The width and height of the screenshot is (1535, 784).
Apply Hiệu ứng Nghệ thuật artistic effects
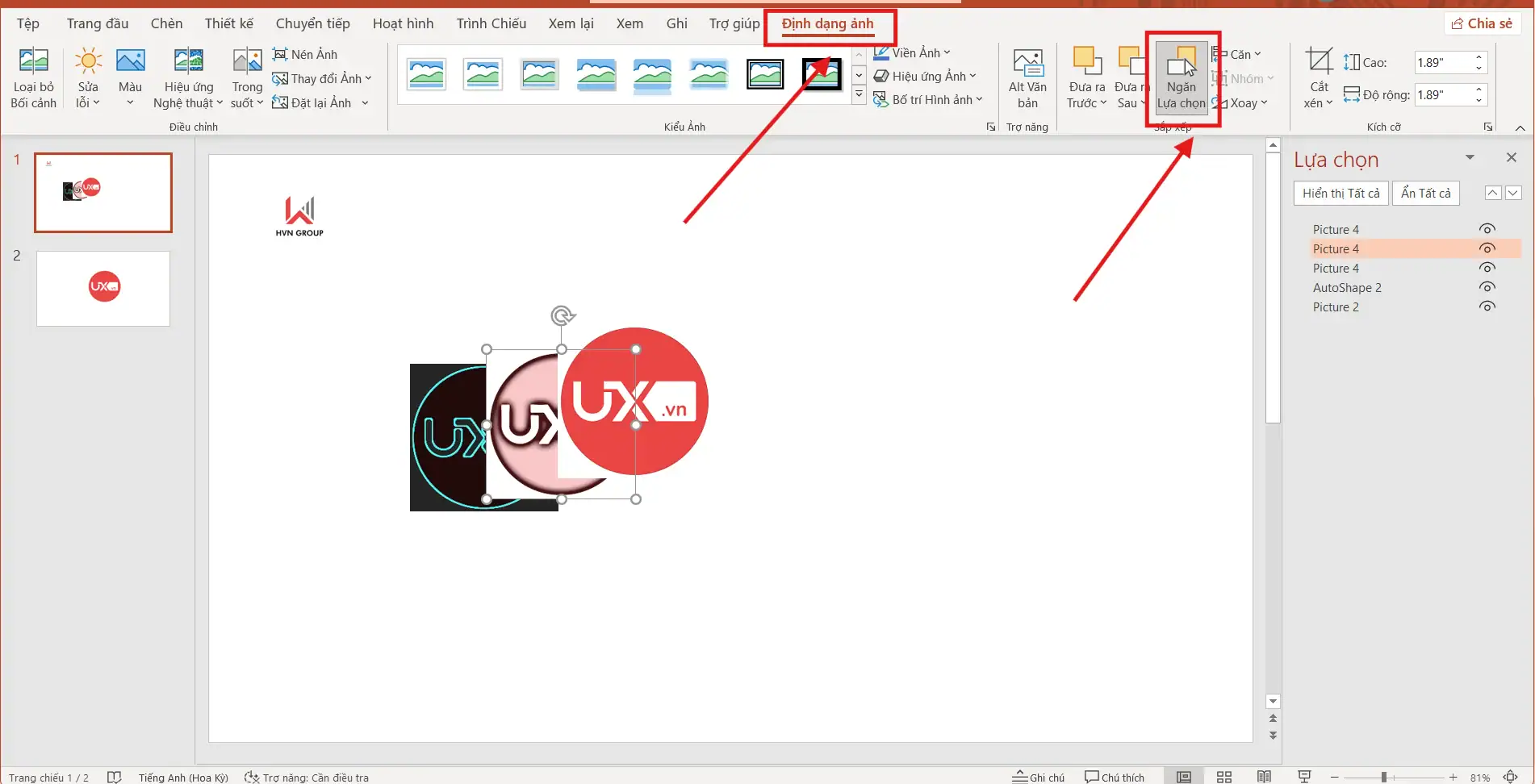click(x=187, y=77)
